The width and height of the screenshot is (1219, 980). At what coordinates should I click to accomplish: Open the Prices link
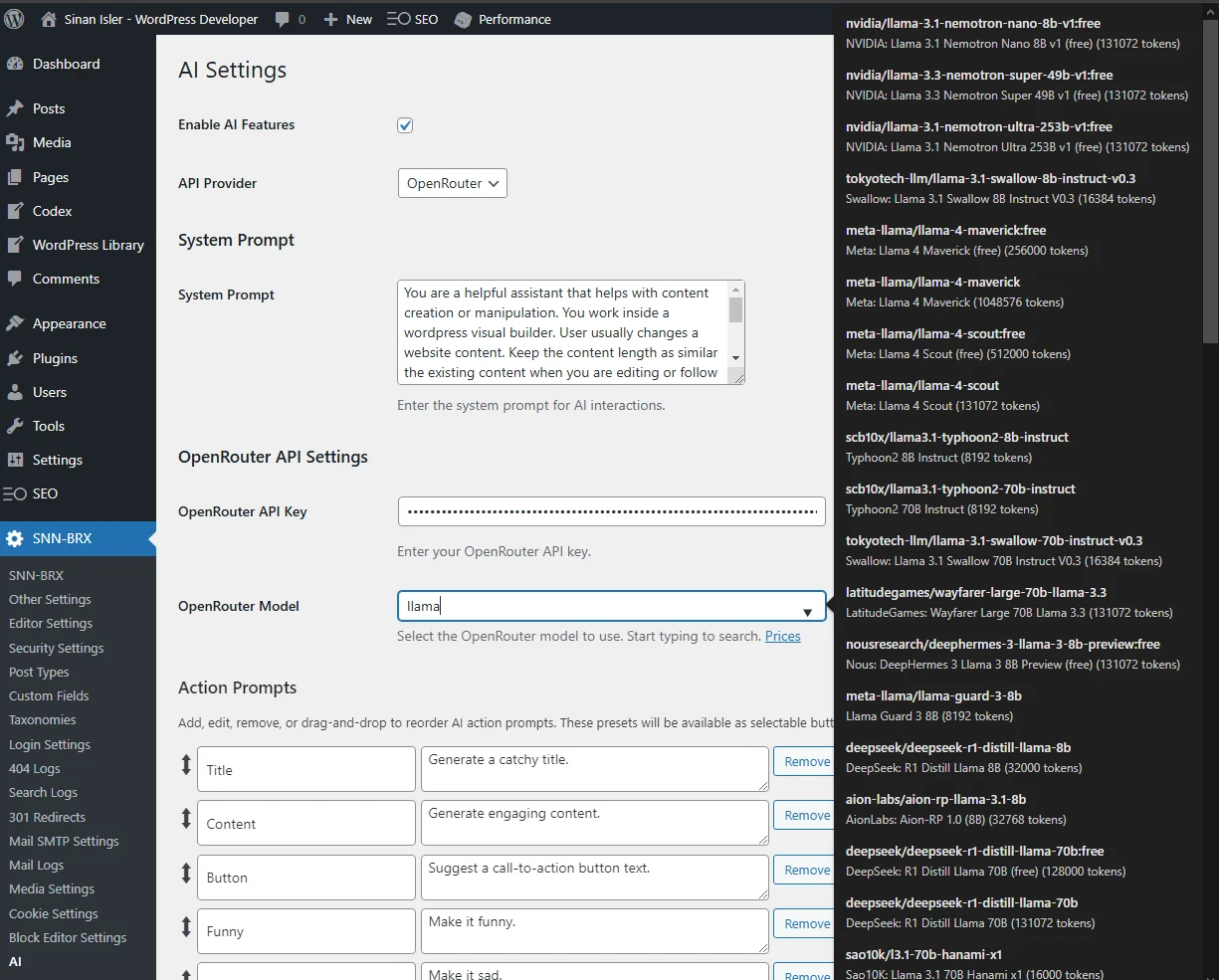[782, 636]
